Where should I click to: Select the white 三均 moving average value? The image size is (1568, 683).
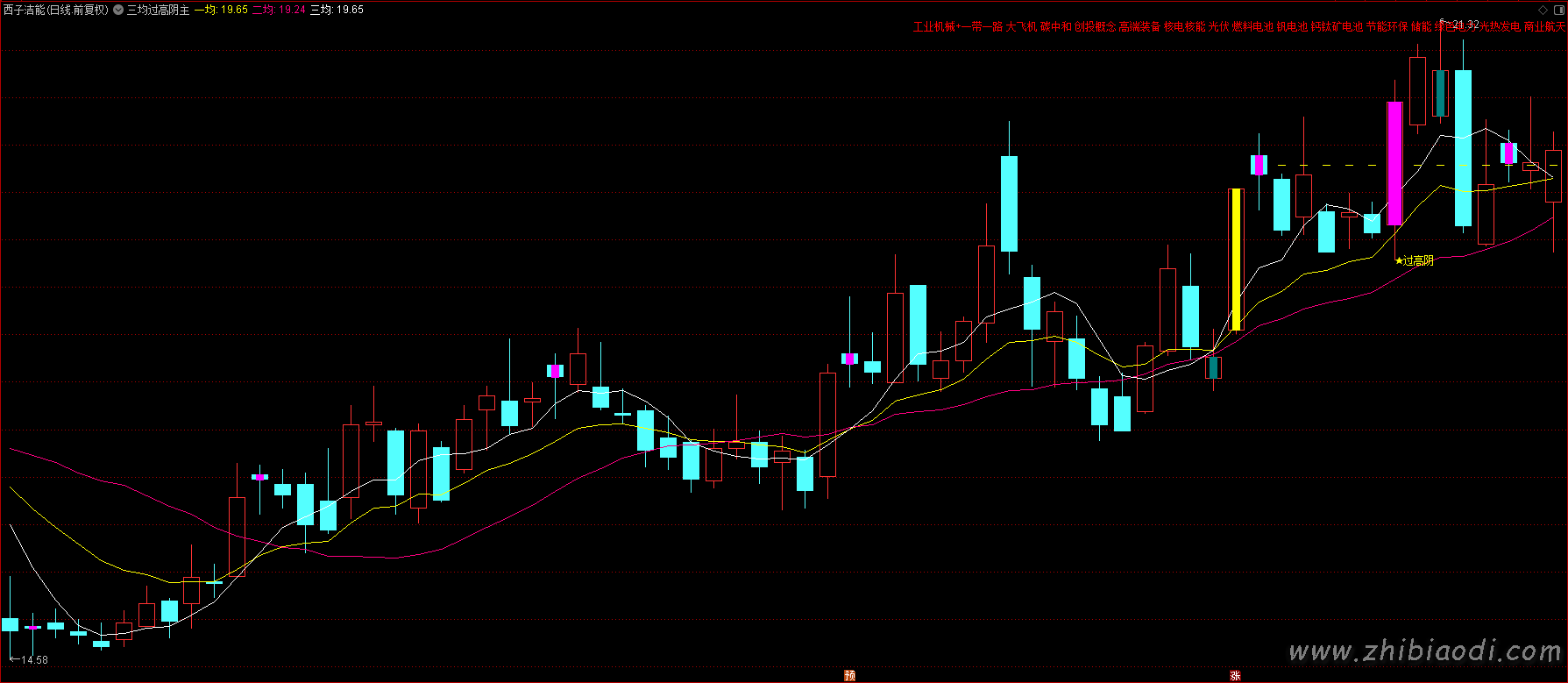(337, 10)
